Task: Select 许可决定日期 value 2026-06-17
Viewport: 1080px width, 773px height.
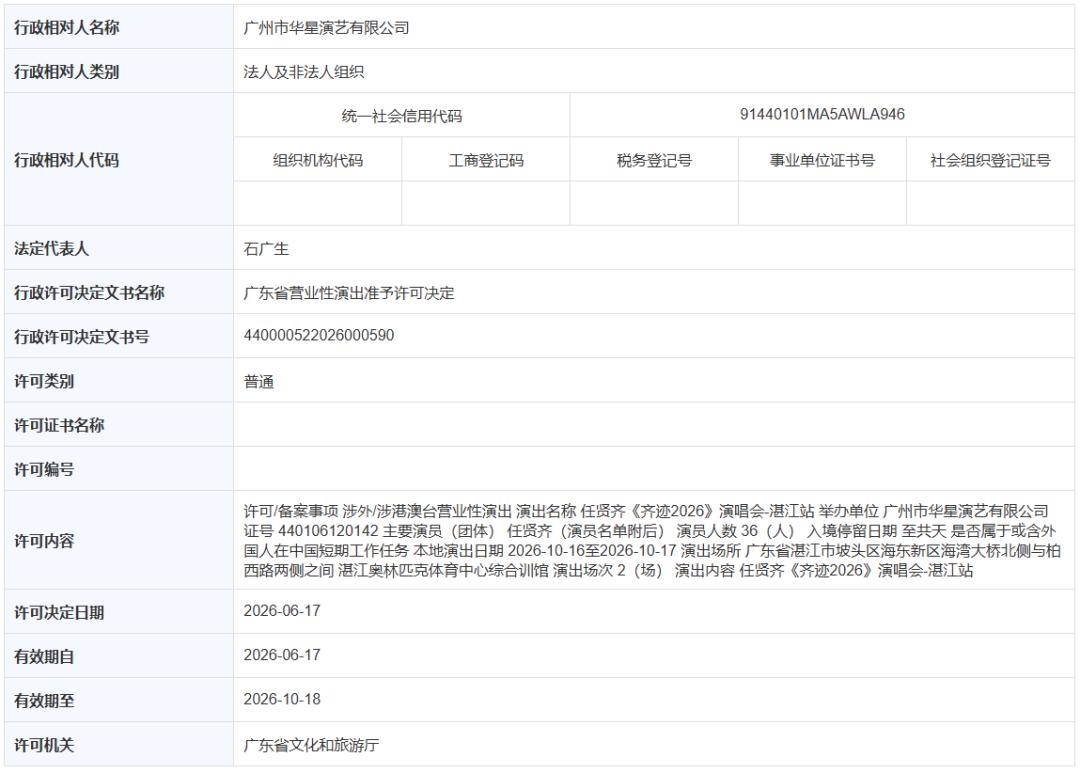Action: 282,611
